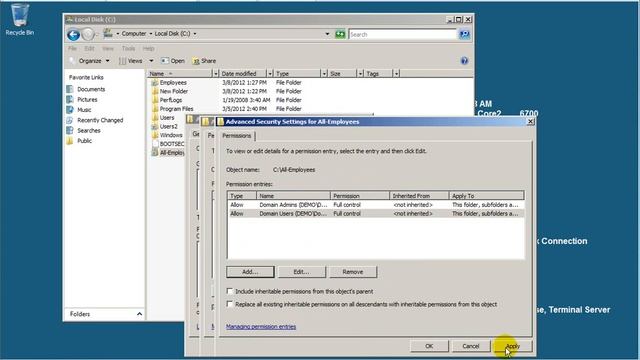This screenshot has height=360, width=640.
Task: Click Explorer's forward navigation arrow
Action: [87, 35]
